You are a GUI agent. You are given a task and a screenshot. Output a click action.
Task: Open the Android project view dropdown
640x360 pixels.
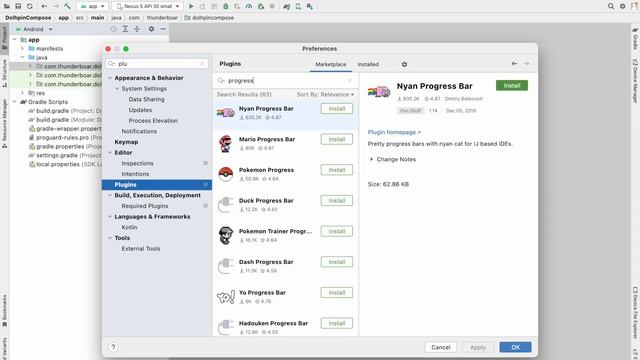pos(34,29)
